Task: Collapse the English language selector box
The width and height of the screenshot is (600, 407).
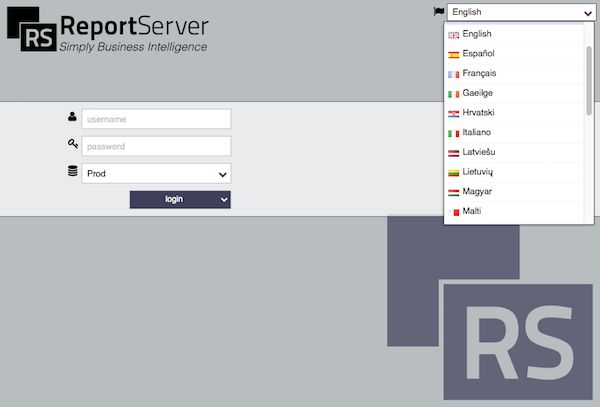Action: coord(521,12)
